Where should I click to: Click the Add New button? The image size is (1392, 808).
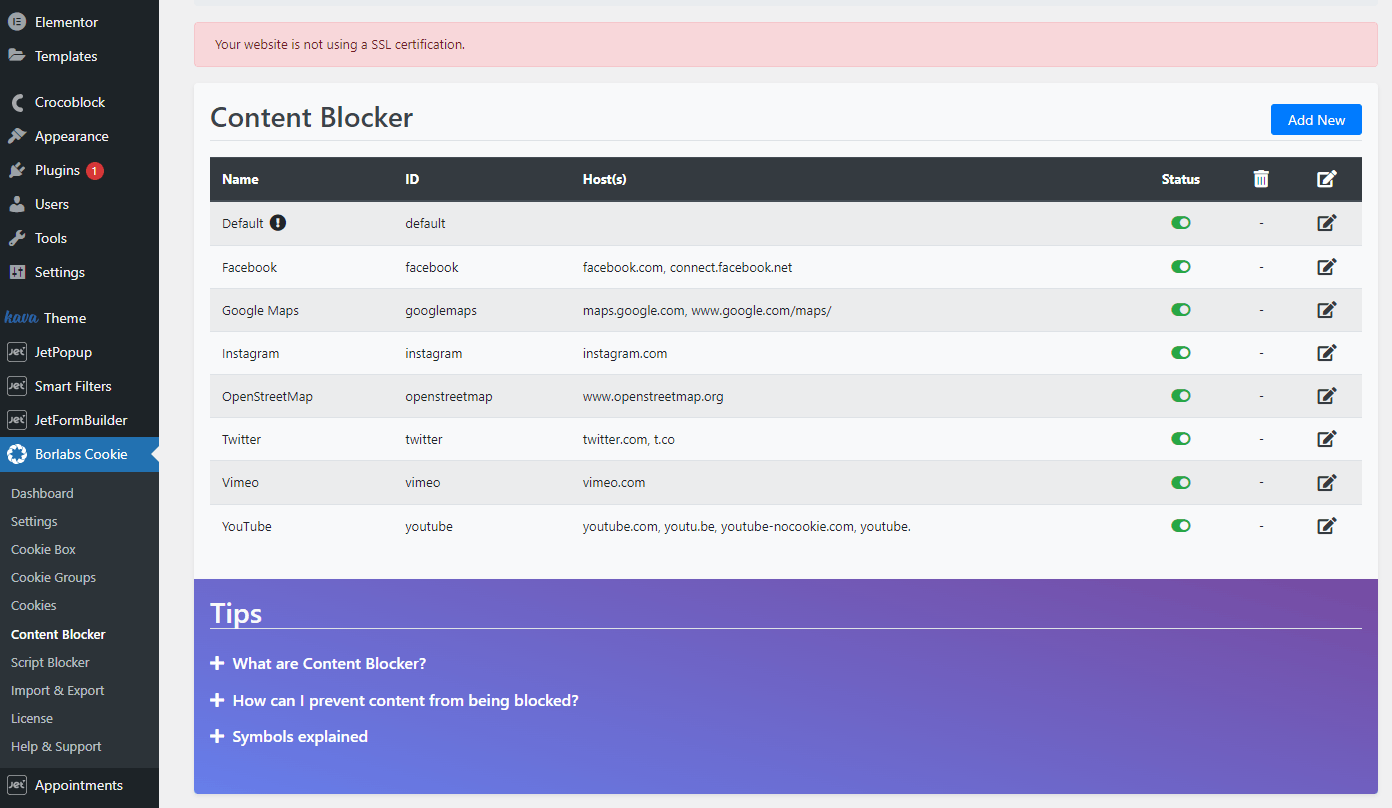tap(1316, 120)
